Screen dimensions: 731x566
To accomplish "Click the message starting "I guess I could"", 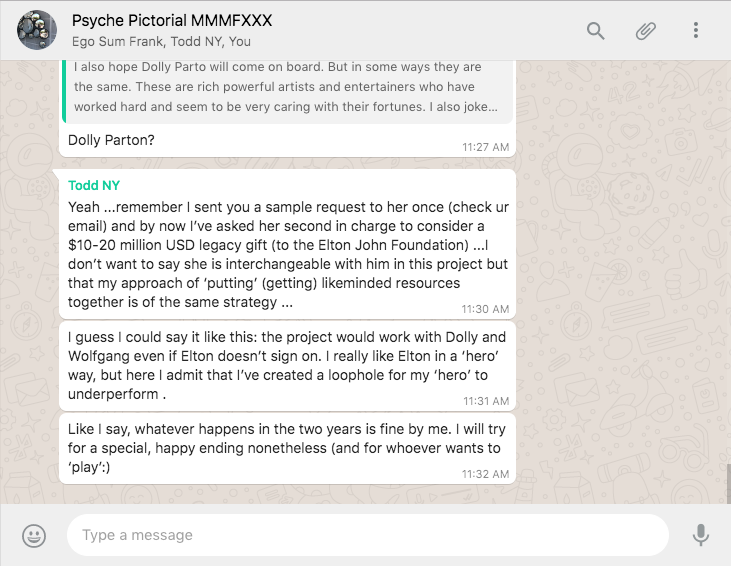I will (288, 365).
